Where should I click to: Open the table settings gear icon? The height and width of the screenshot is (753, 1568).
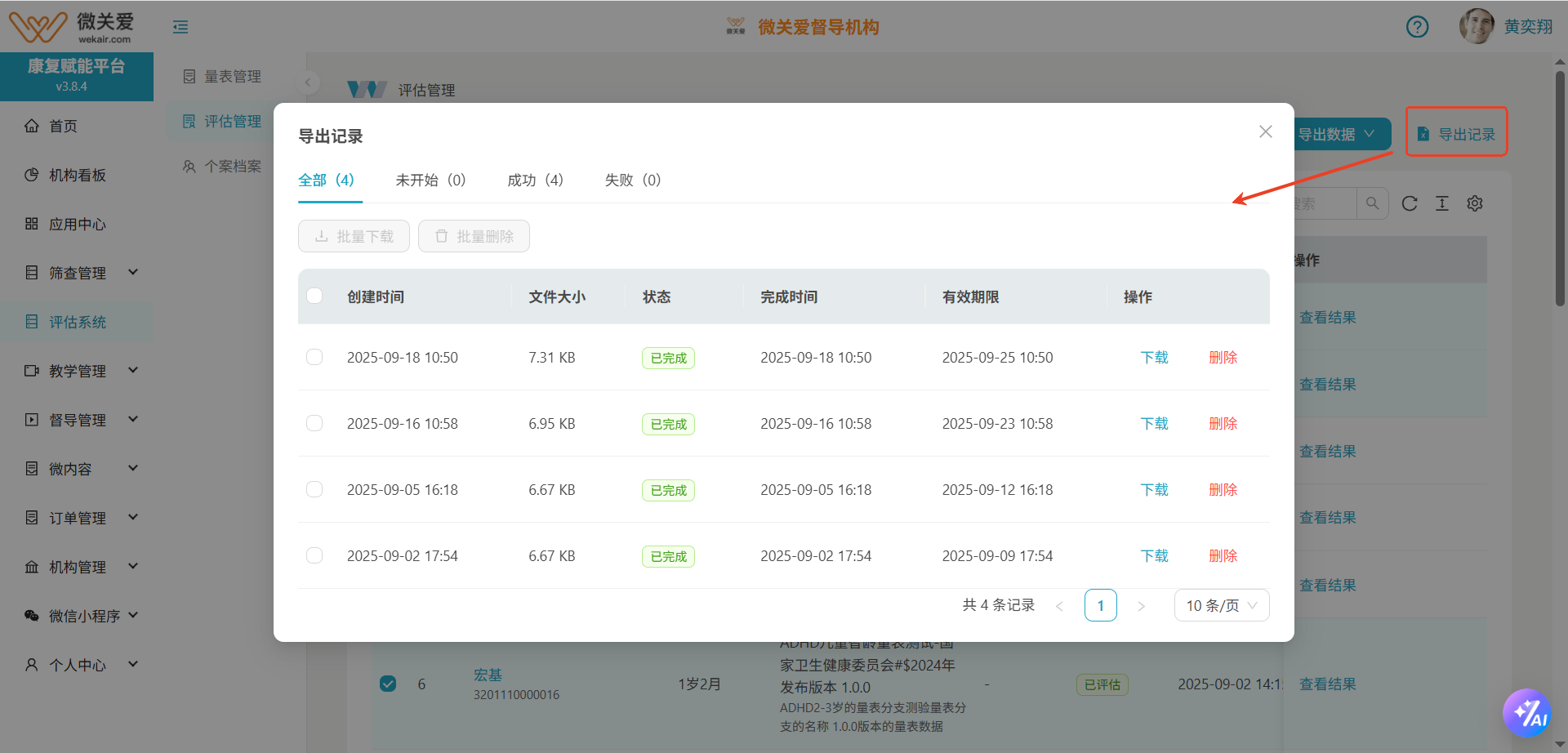click(x=1475, y=203)
